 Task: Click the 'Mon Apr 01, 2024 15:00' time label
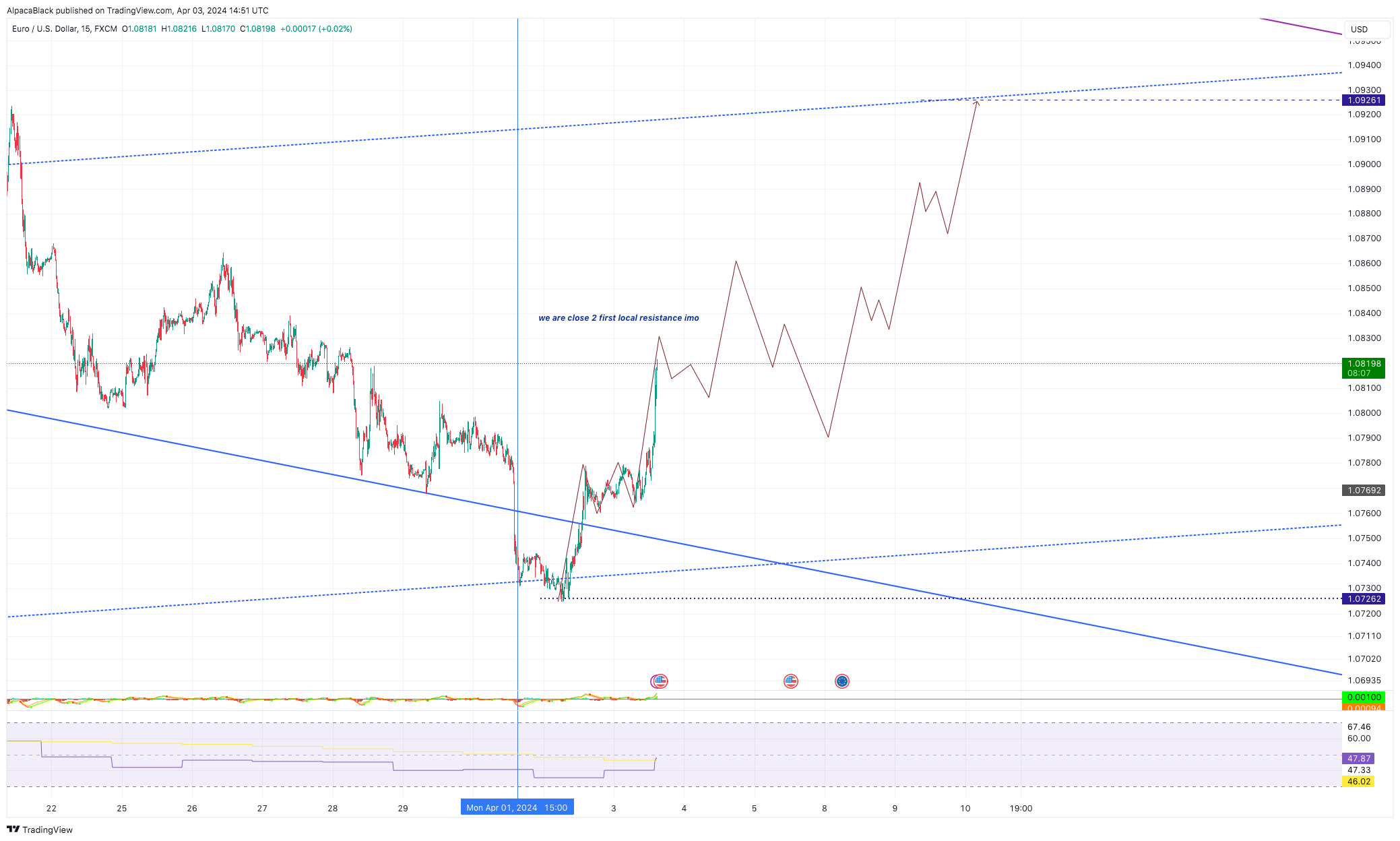point(517,807)
